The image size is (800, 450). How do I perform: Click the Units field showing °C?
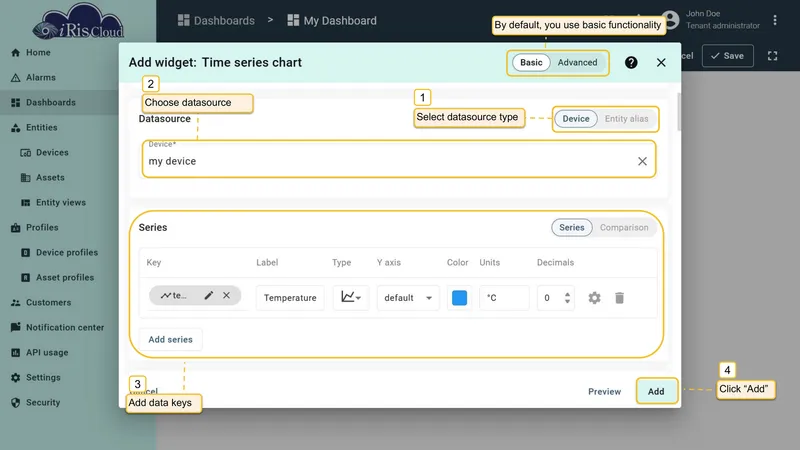pyautogui.click(x=504, y=297)
